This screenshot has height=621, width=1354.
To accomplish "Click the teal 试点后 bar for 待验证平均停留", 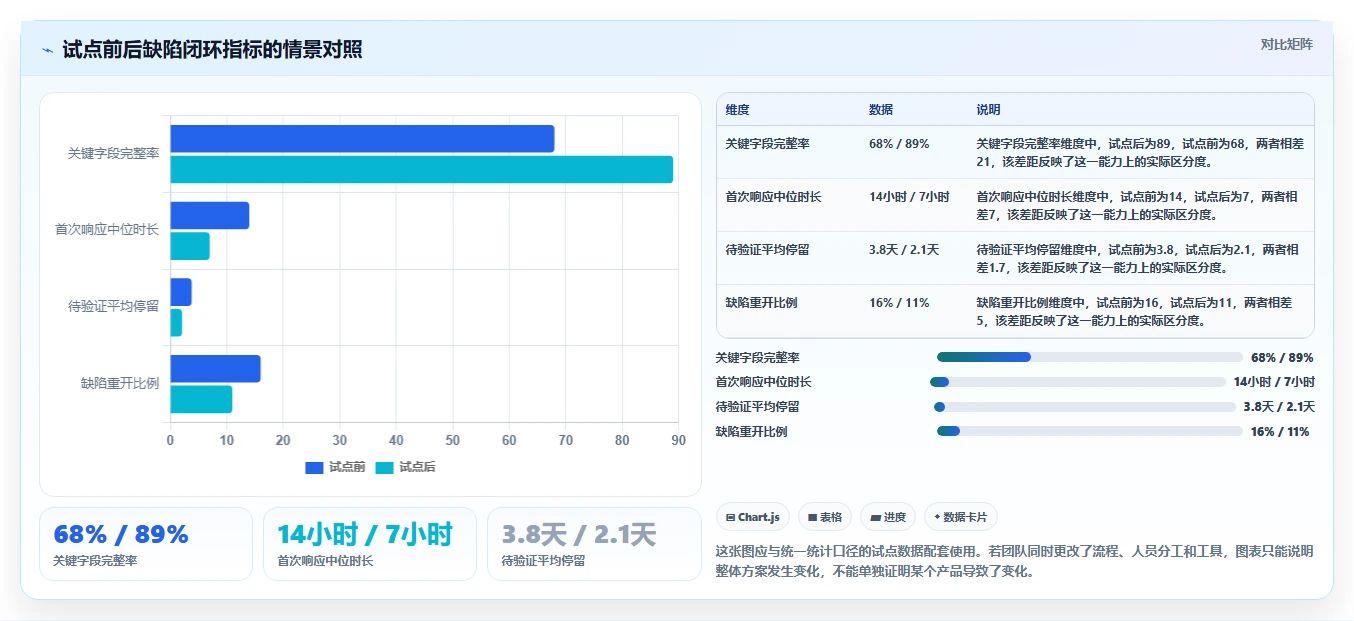I will (x=176, y=322).
